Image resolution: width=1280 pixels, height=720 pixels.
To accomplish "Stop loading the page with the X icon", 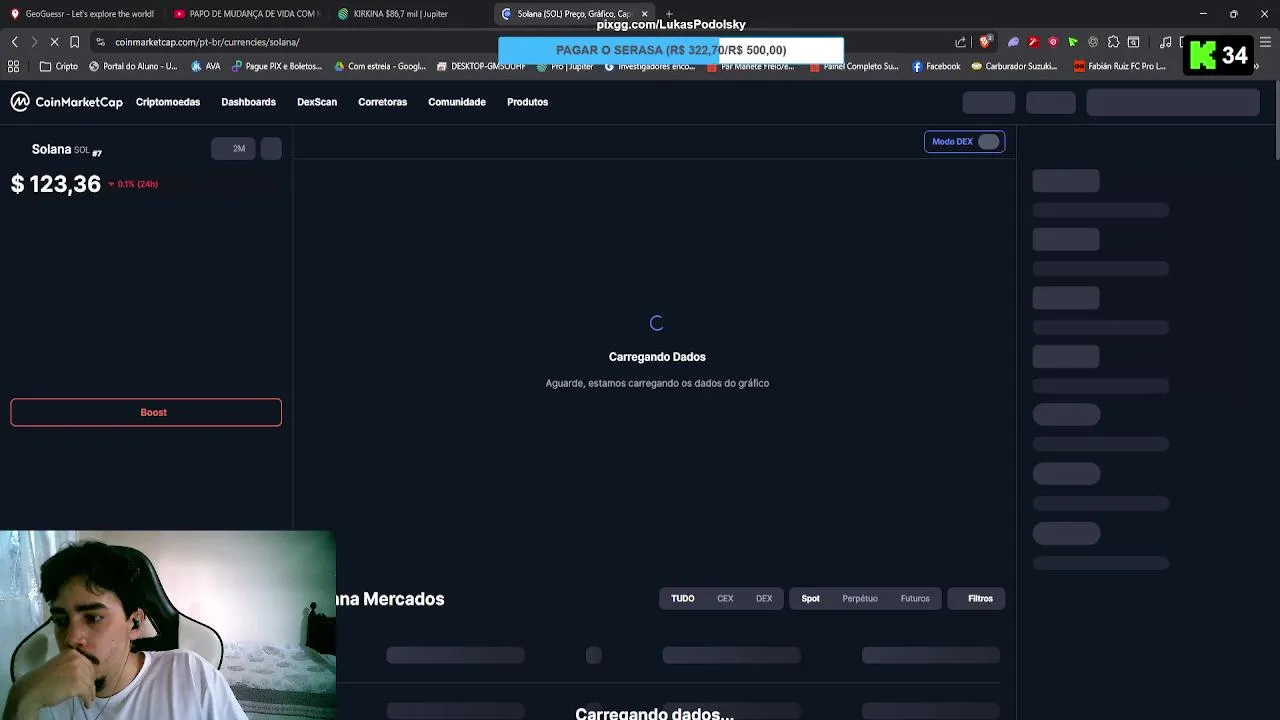I will coord(54,42).
